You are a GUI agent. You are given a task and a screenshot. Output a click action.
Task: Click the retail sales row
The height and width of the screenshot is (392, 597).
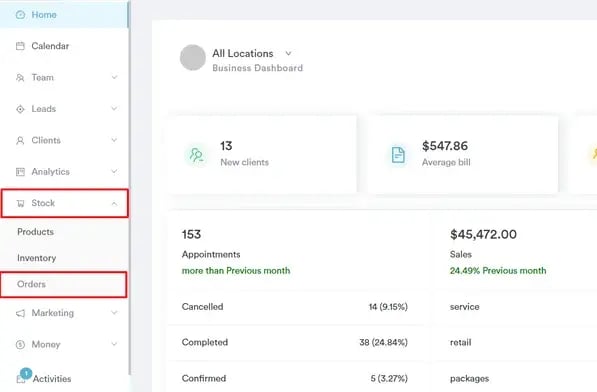461,343
